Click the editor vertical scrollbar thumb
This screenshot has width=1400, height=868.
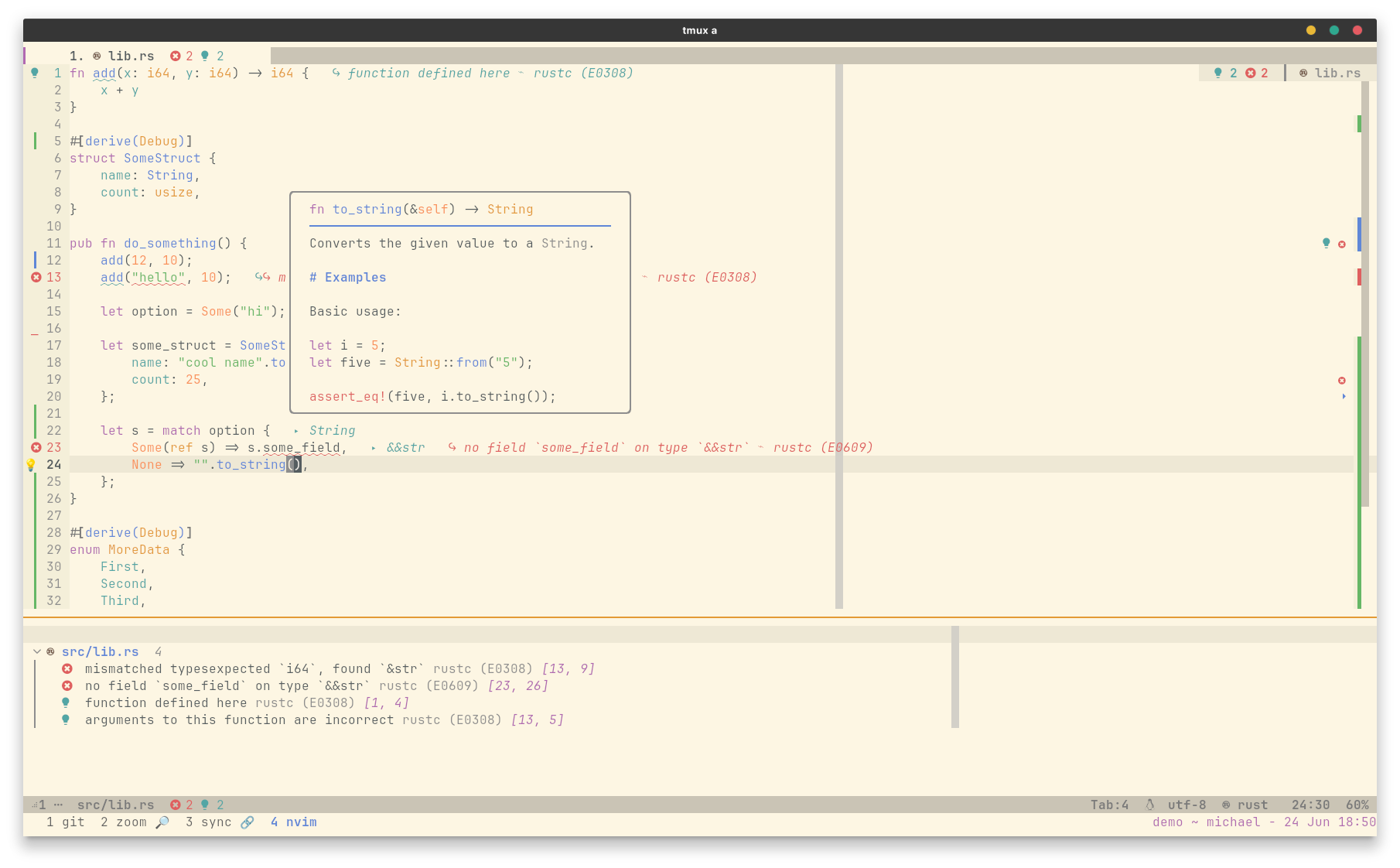(1365, 294)
